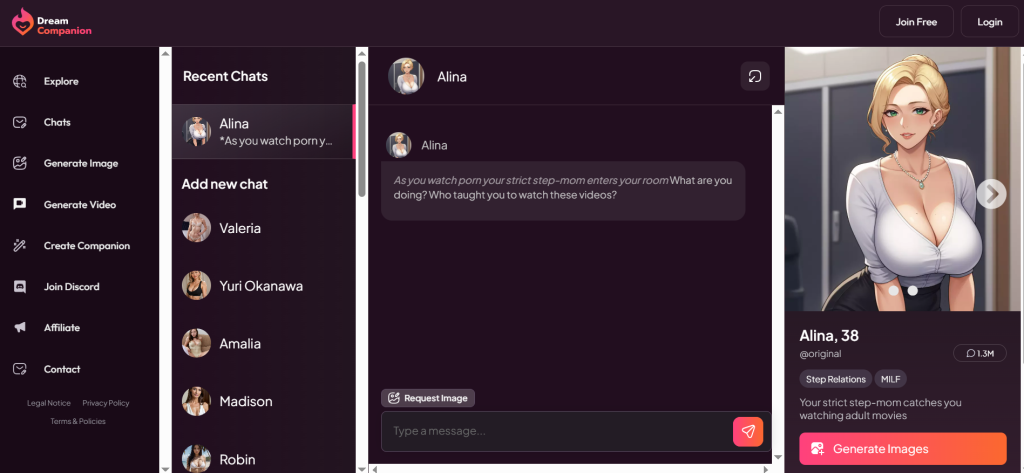Click the Login button
This screenshot has height=473, width=1024.
[989, 22]
